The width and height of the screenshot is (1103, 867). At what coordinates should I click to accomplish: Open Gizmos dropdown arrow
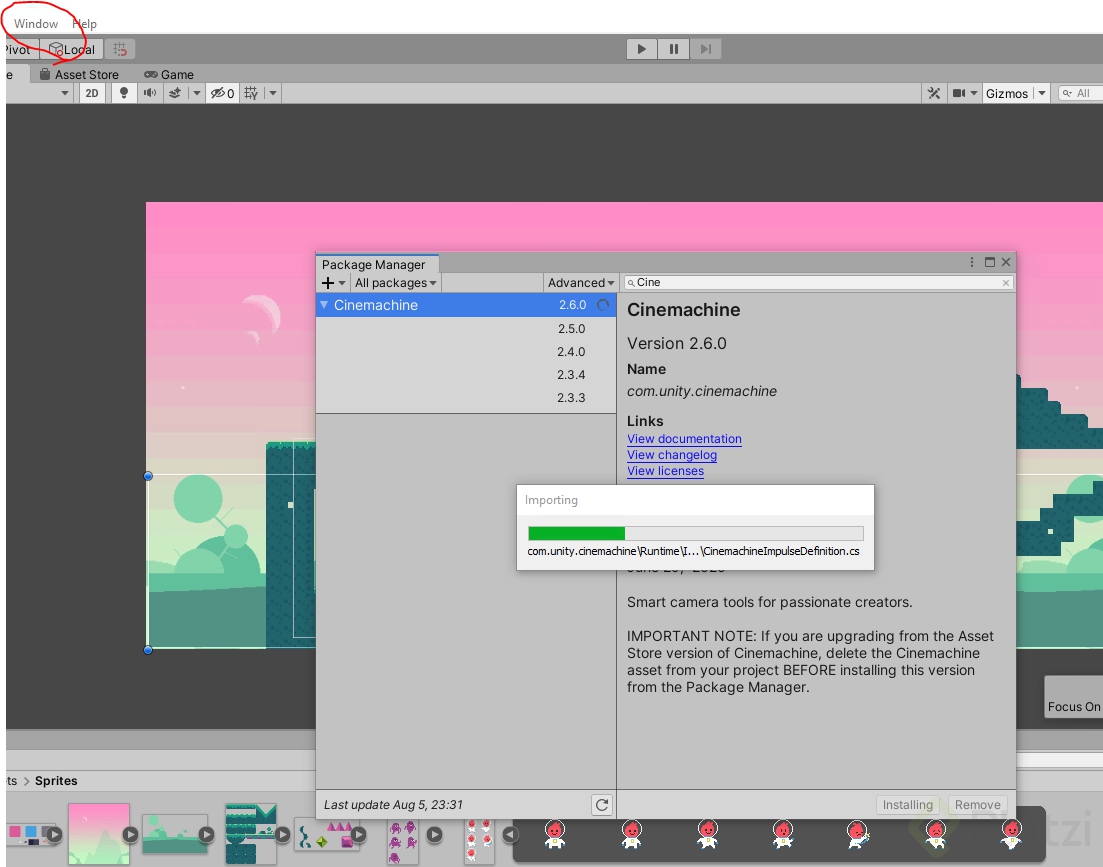(1042, 93)
